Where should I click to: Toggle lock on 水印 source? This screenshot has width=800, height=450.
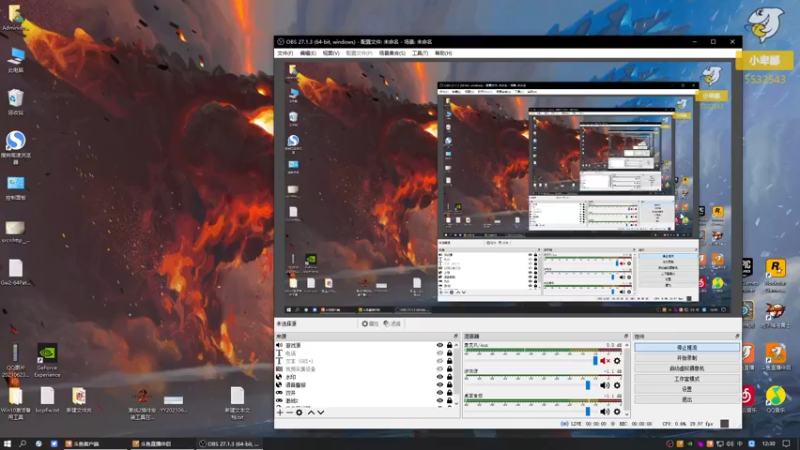pos(449,377)
